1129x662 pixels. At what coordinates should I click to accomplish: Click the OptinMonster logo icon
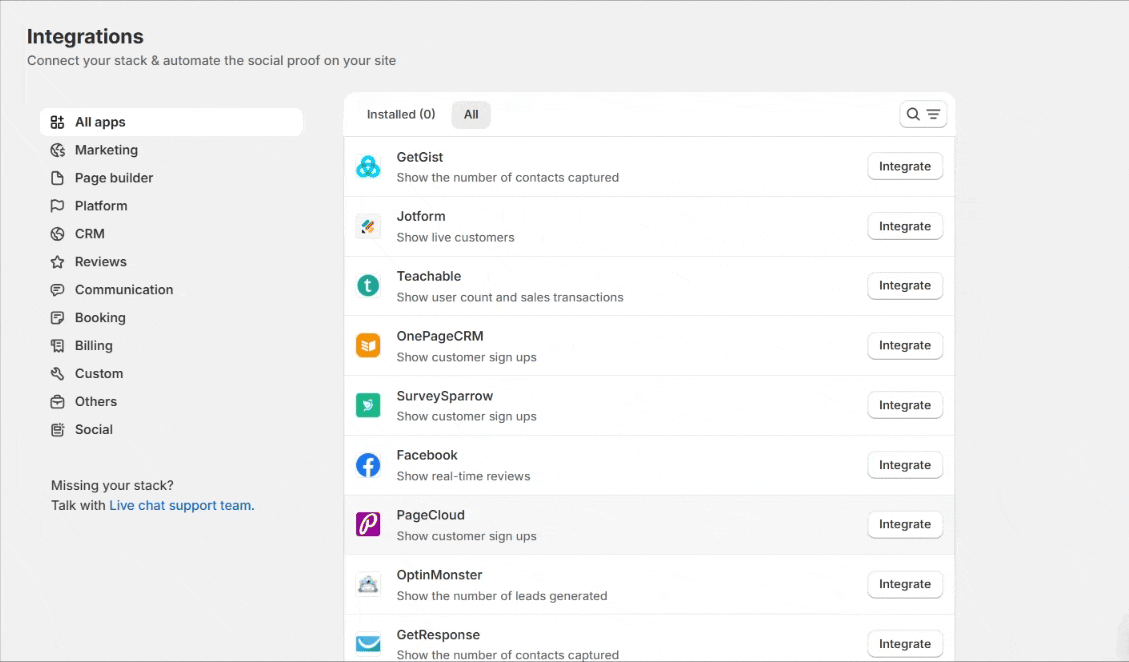pyautogui.click(x=368, y=584)
